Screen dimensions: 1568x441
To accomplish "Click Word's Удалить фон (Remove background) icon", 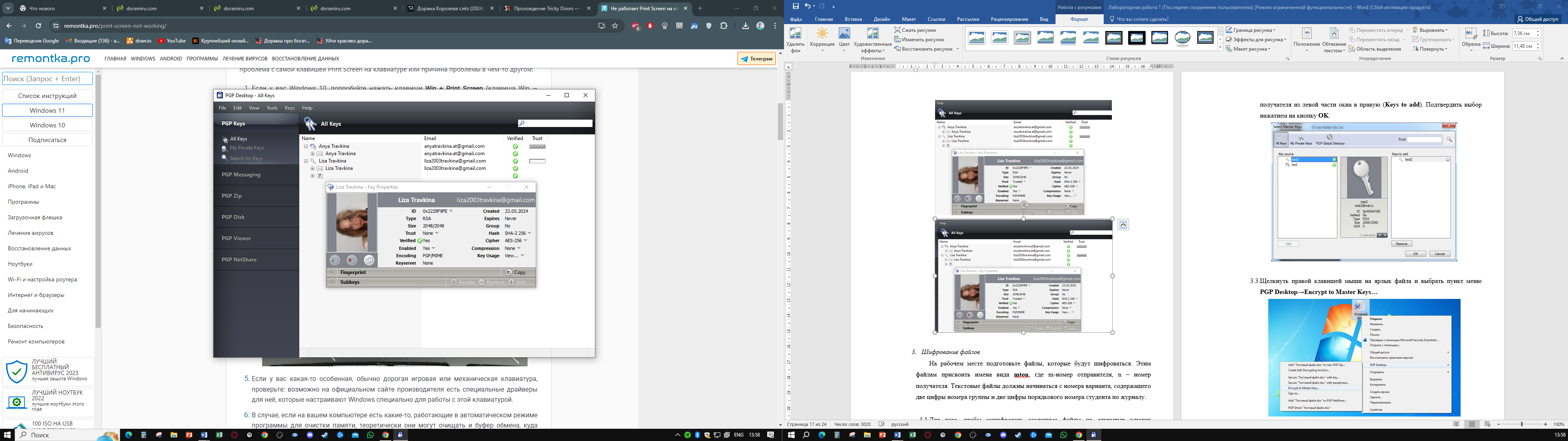I will [795, 40].
